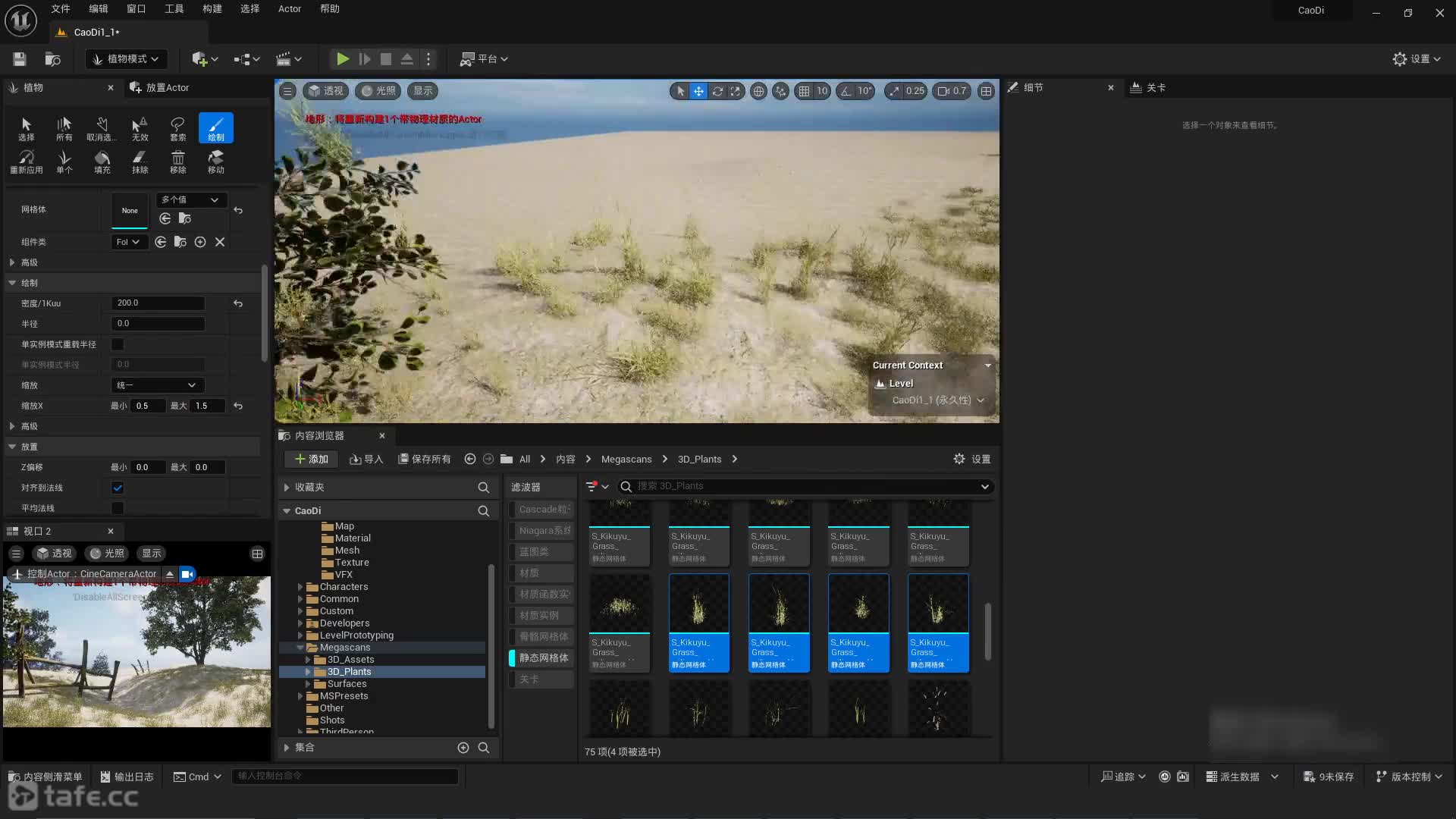Click the content browser asset scrollbar
The image size is (1456, 819).
(987, 632)
